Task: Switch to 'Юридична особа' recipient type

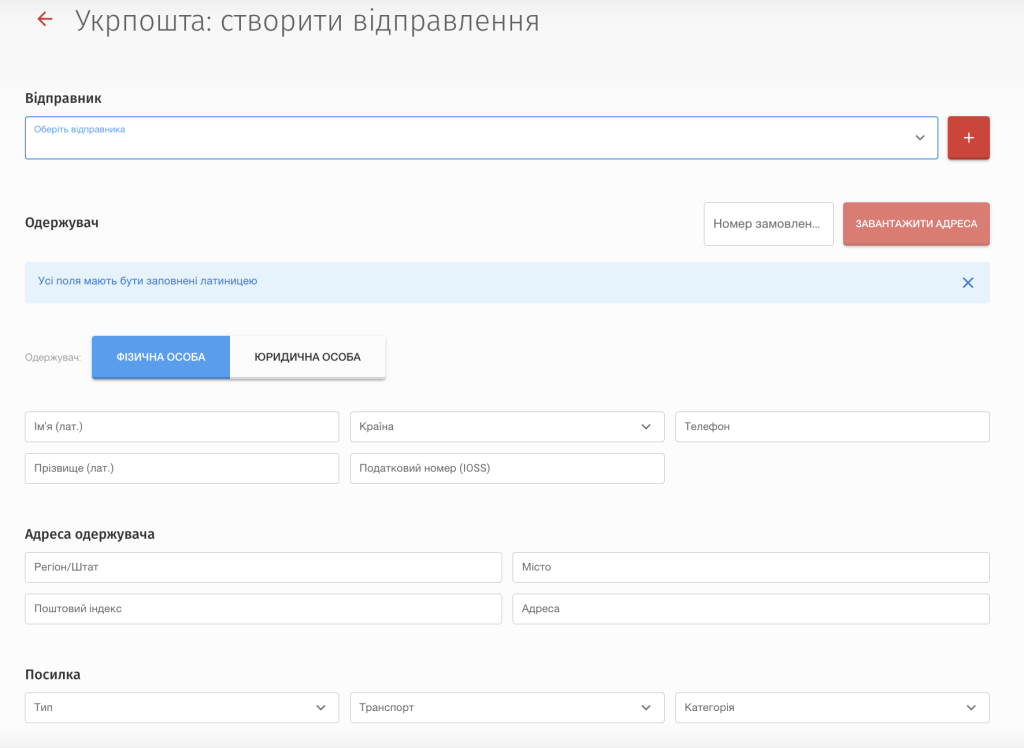Action: click(307, 357)
